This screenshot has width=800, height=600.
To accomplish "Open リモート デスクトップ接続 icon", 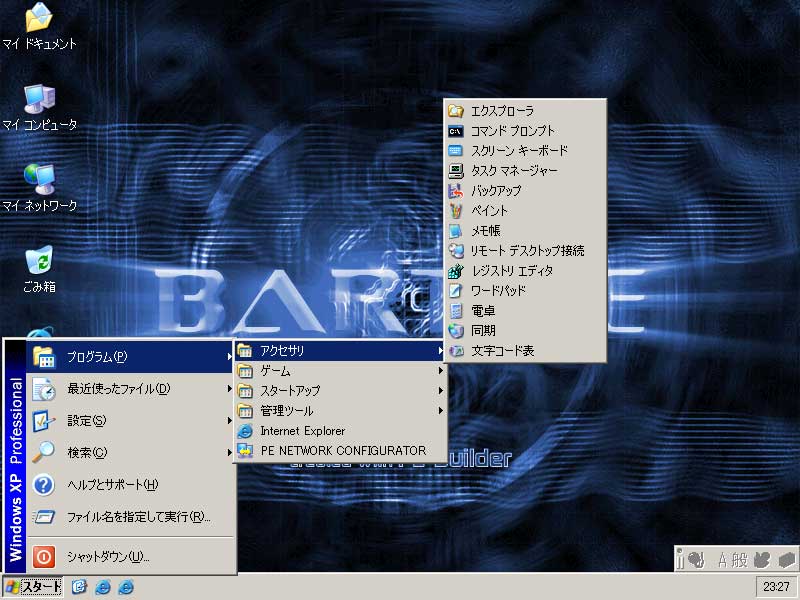I will [x=456, y=251].
